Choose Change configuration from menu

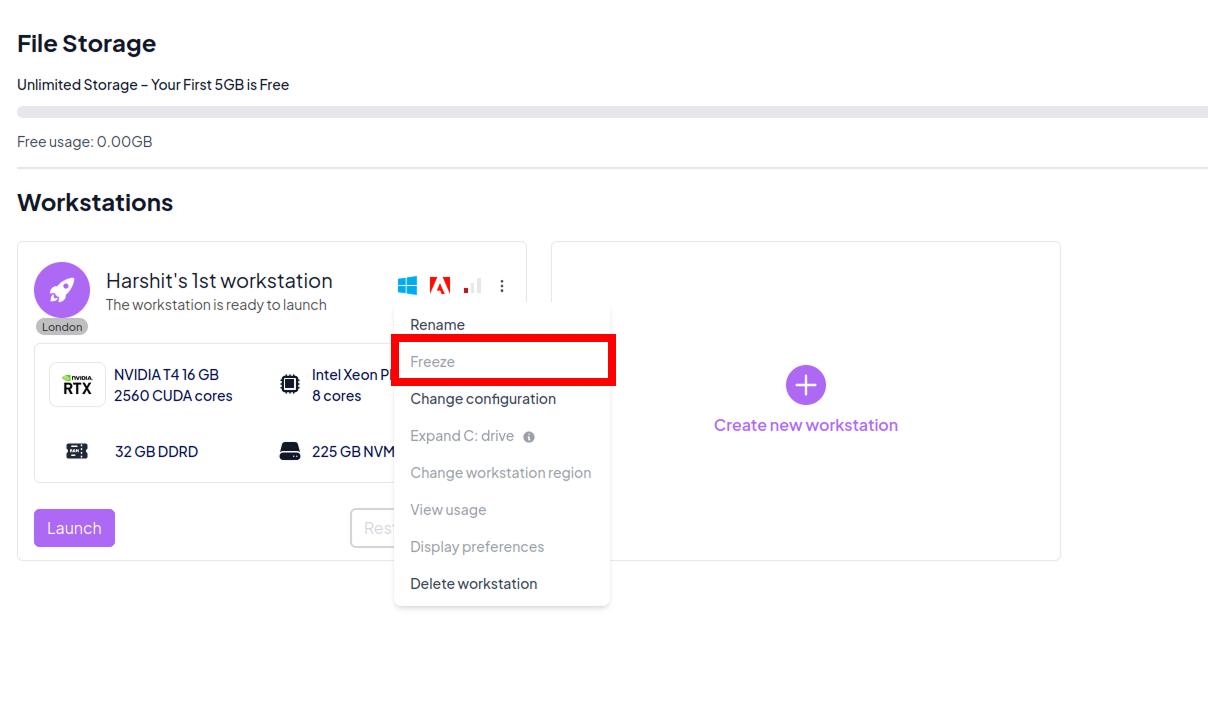pyautogui.click(x=483, y=399)
